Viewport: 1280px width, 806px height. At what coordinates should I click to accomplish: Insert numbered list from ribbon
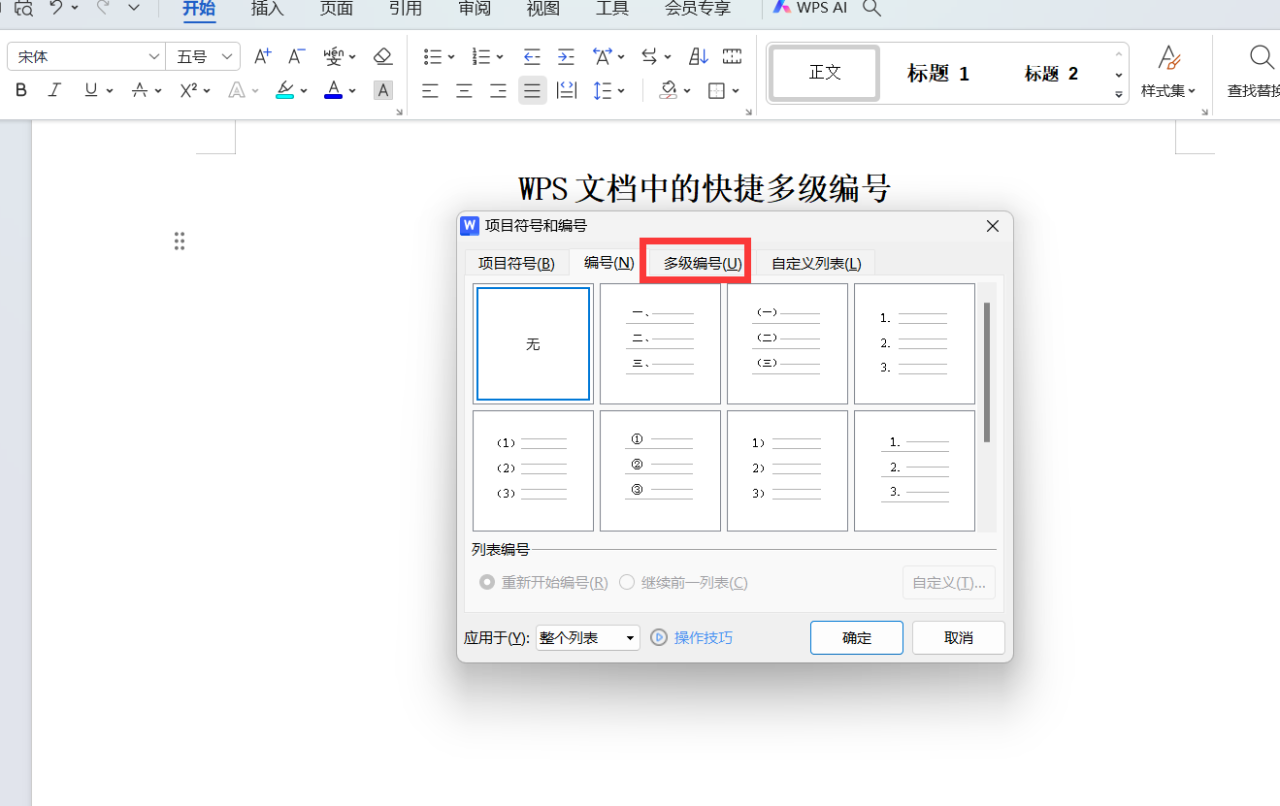click(481, 57)
